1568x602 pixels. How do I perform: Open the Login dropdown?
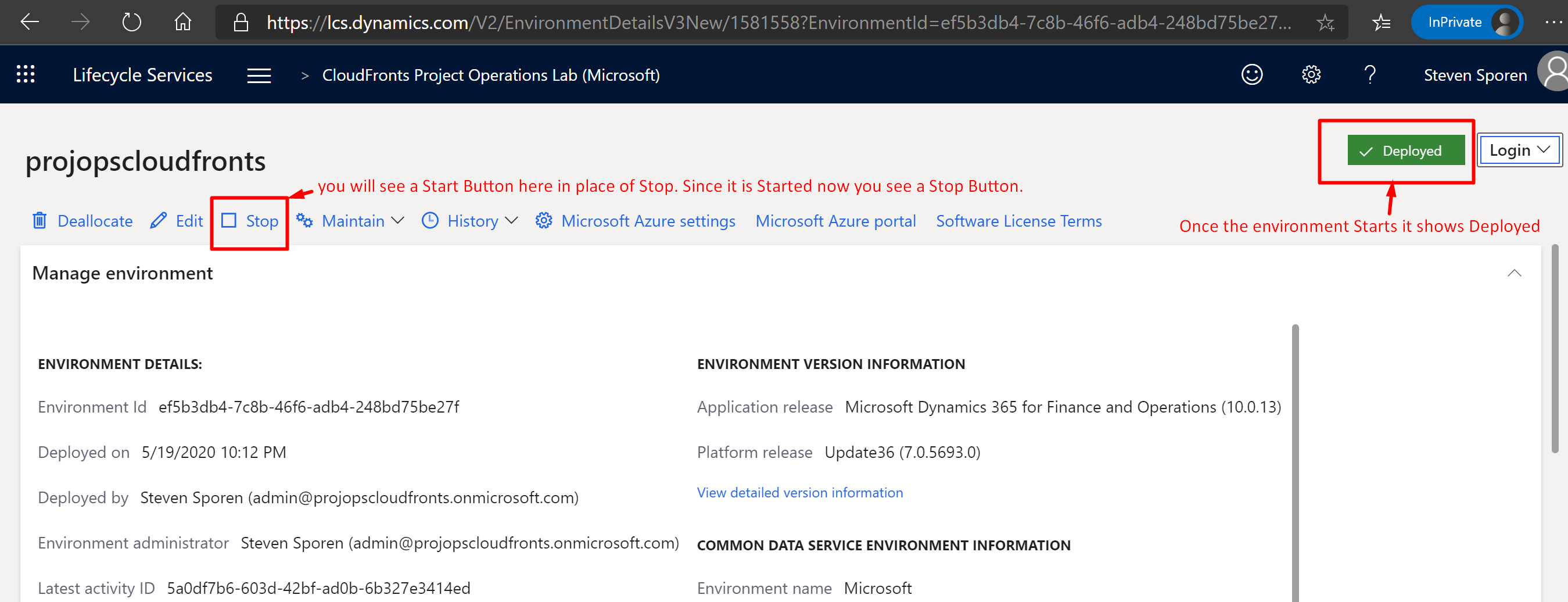[1519, 150]
